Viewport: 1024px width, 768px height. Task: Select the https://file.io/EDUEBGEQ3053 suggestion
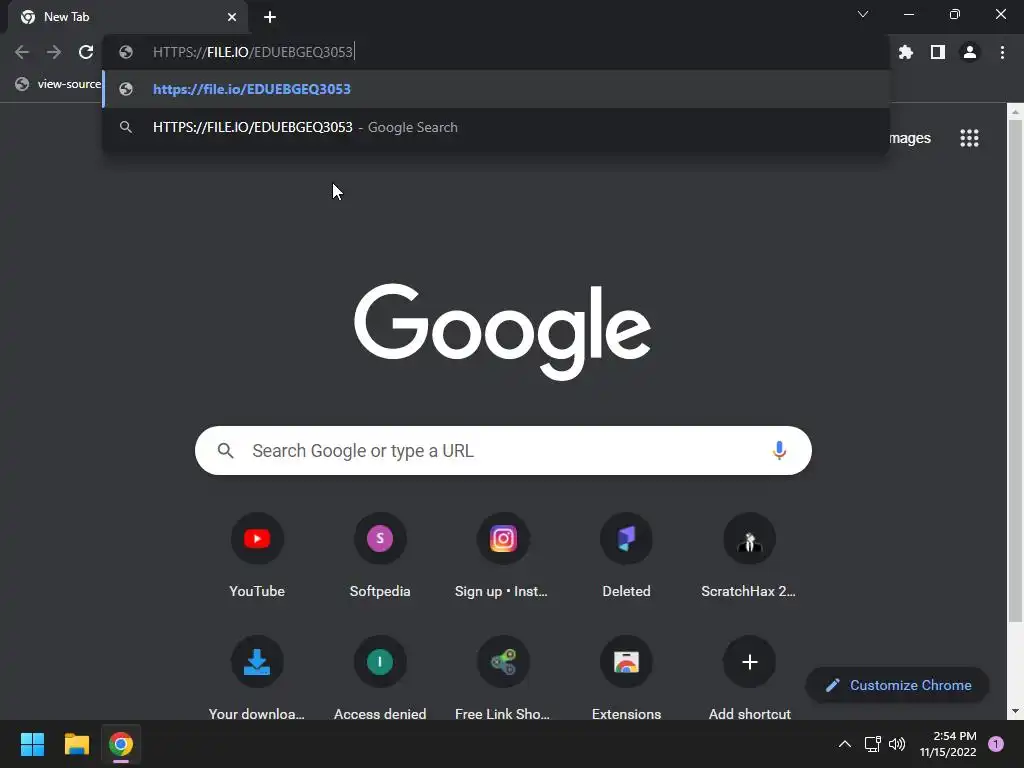coord(496,89)
